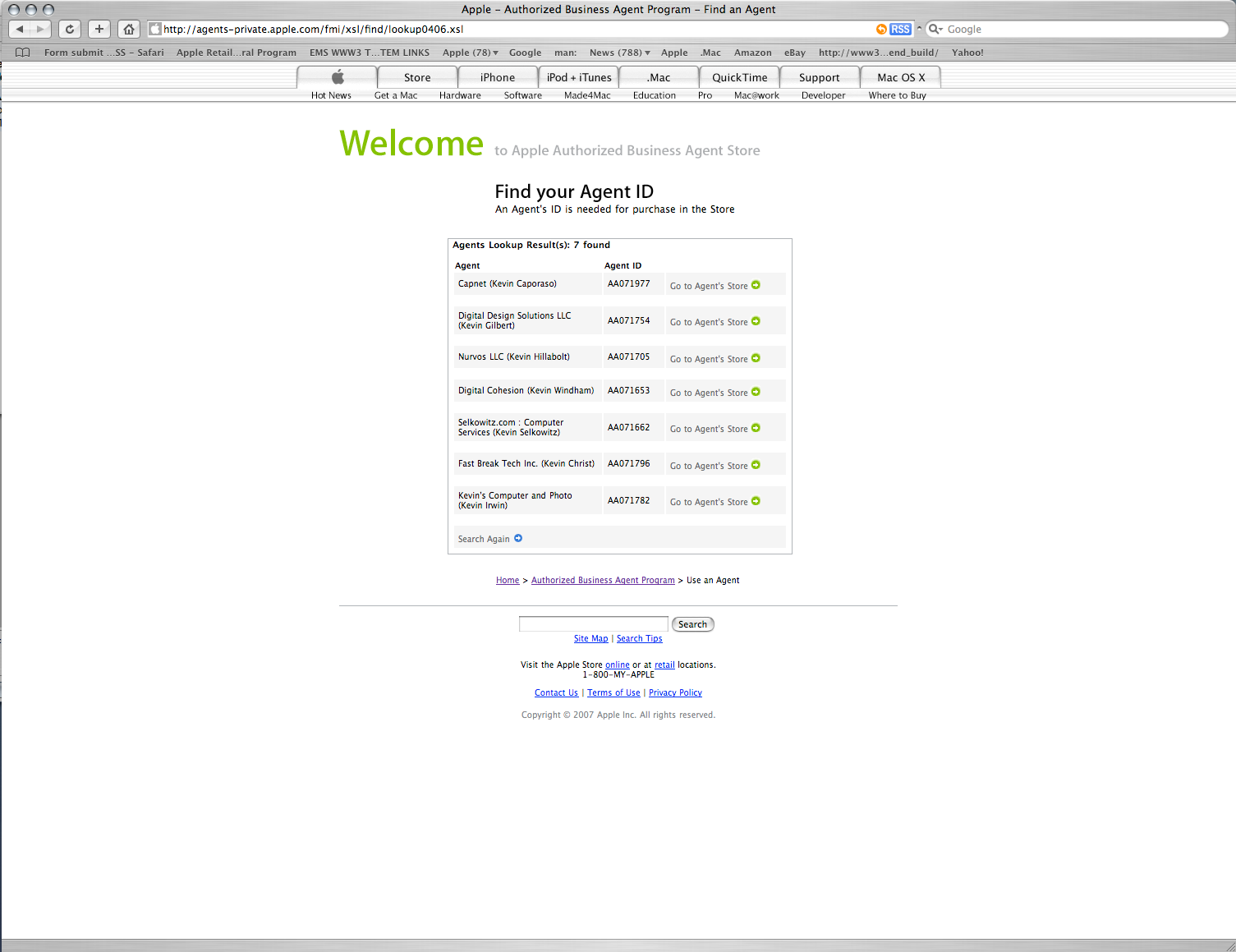This screenshot has height=952, width=1236.
Task: Go back with the Safari back arrow
Action: (x=20, y=29)
